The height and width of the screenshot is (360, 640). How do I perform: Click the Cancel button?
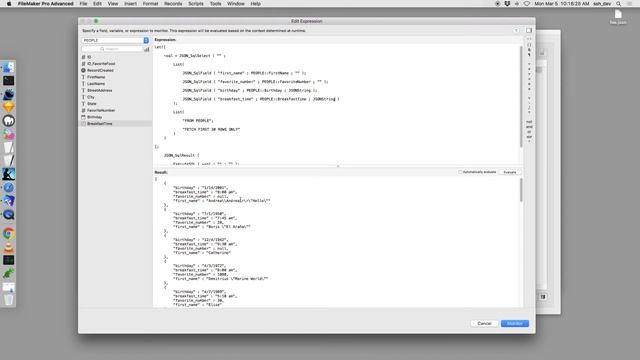pos(484,323)
